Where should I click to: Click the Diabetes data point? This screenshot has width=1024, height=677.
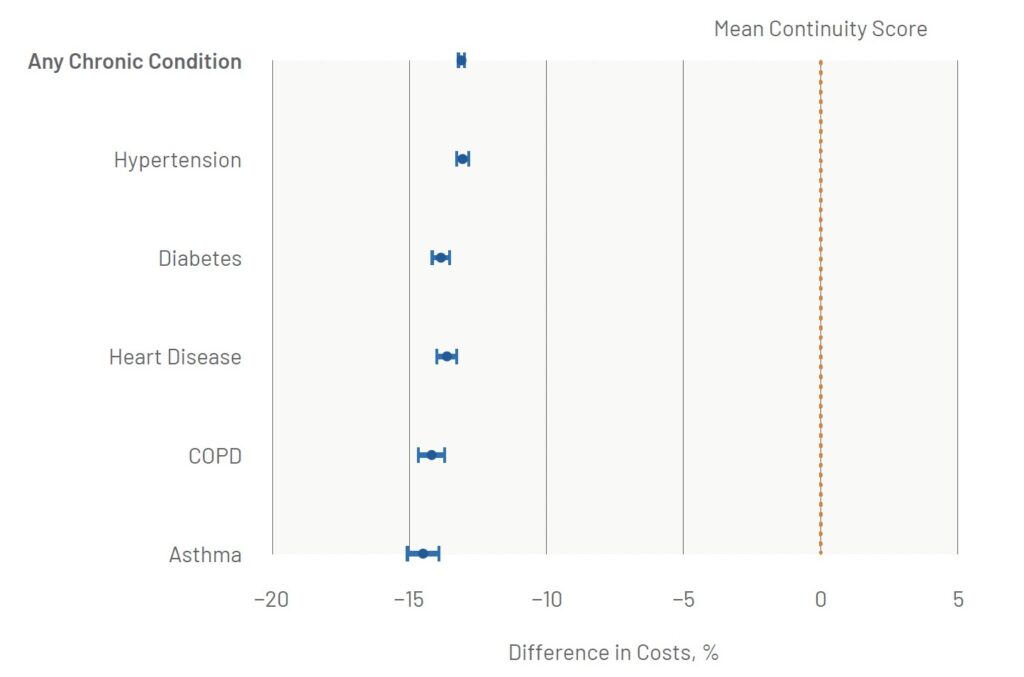click(x=440, y=258)
